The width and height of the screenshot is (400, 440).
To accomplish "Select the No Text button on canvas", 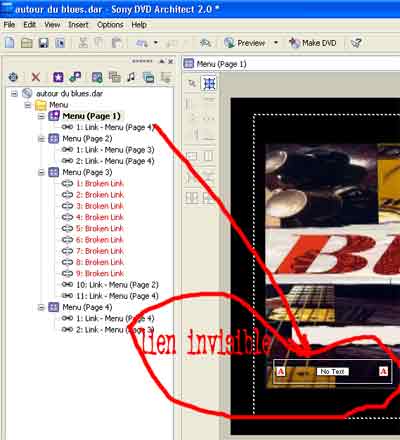I will click(x=332, y=371).
